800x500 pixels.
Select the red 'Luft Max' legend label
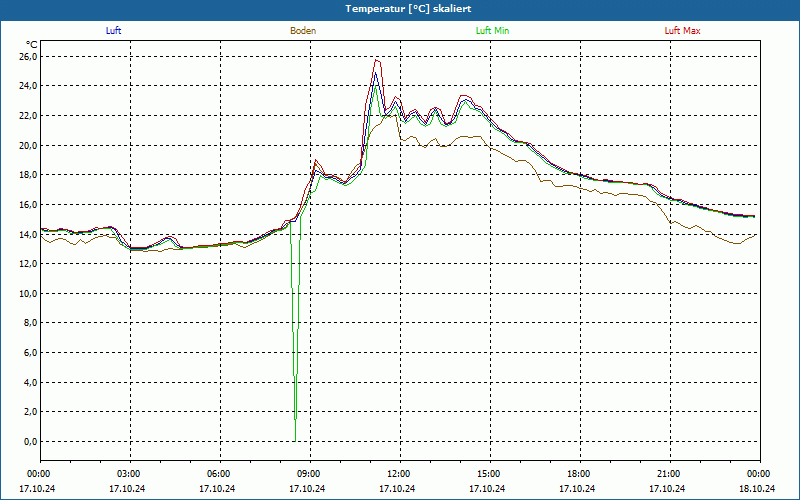coord(682,31)
